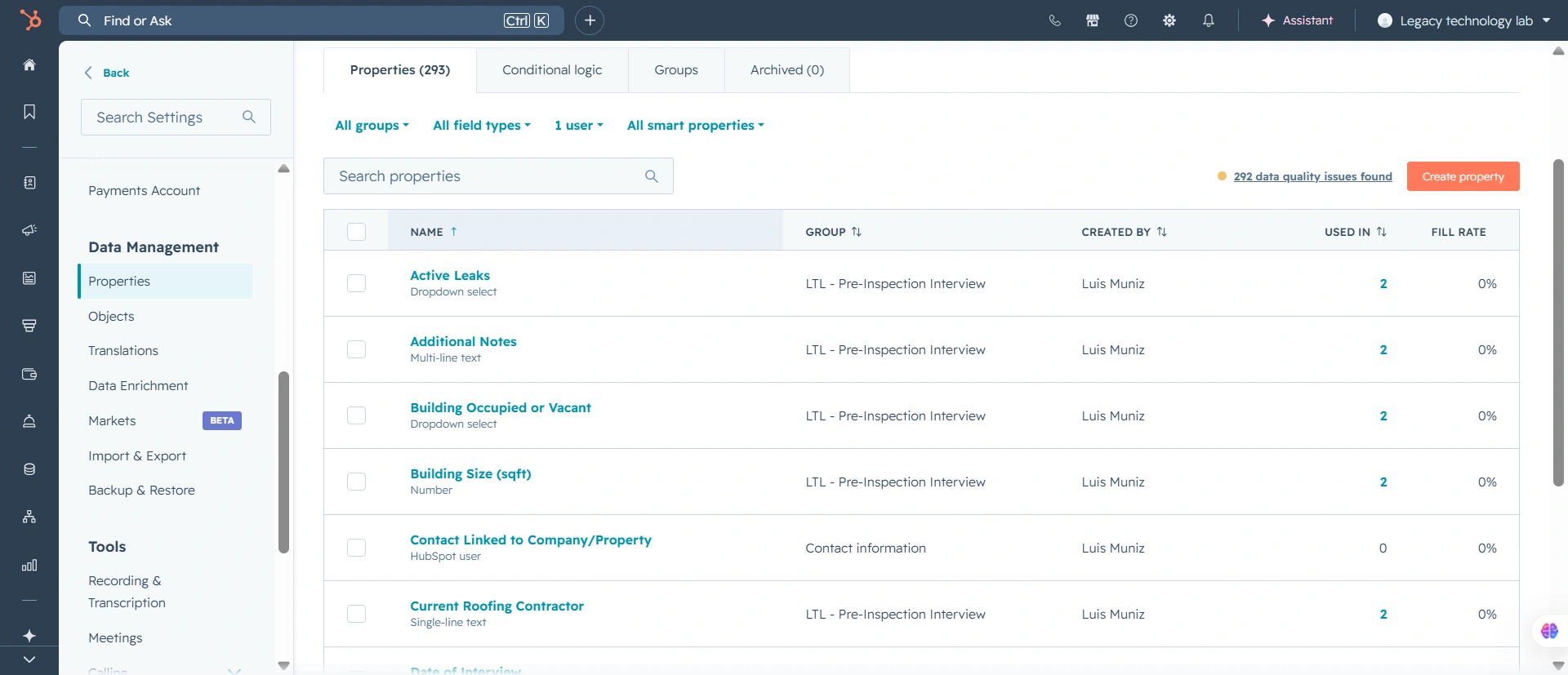Open the All smart properties dropdown
The image size is (1568, 675).
[696, 125]
